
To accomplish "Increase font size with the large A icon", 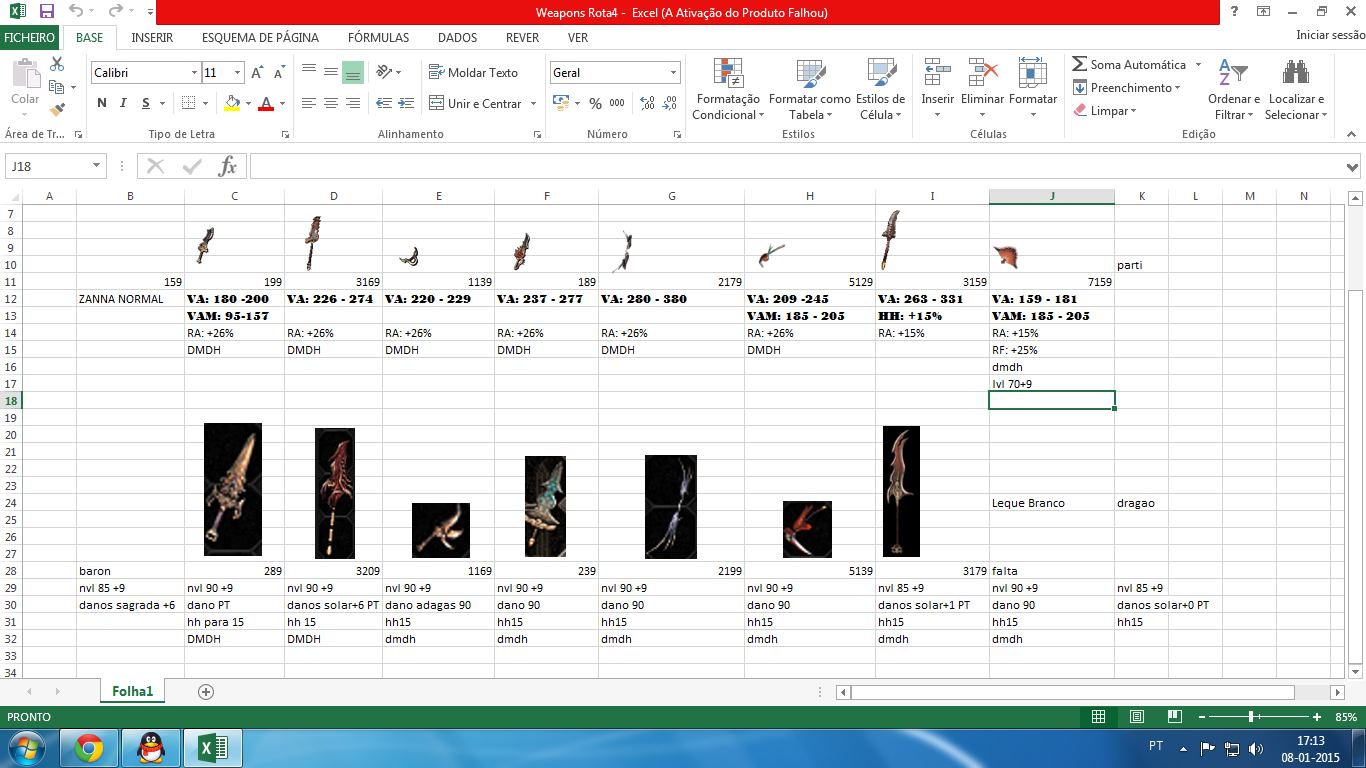I will [x=257, y=73].
